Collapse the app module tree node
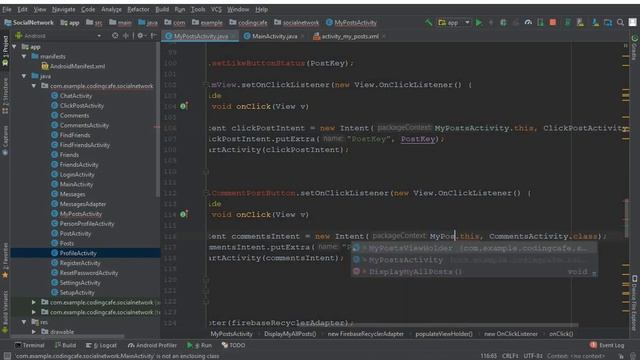Viewport: 640px width, 360px height. coord(15,47)
